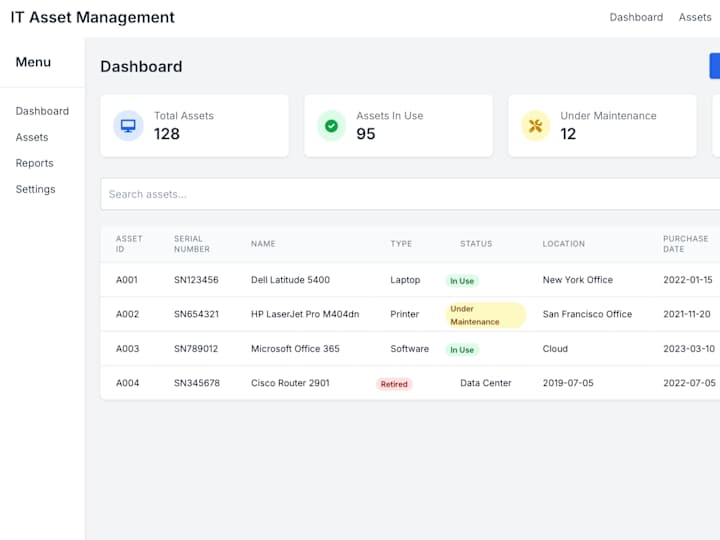Click the San Francisco Office location
The image size is (720, 540).
click(x=587, y=314)
